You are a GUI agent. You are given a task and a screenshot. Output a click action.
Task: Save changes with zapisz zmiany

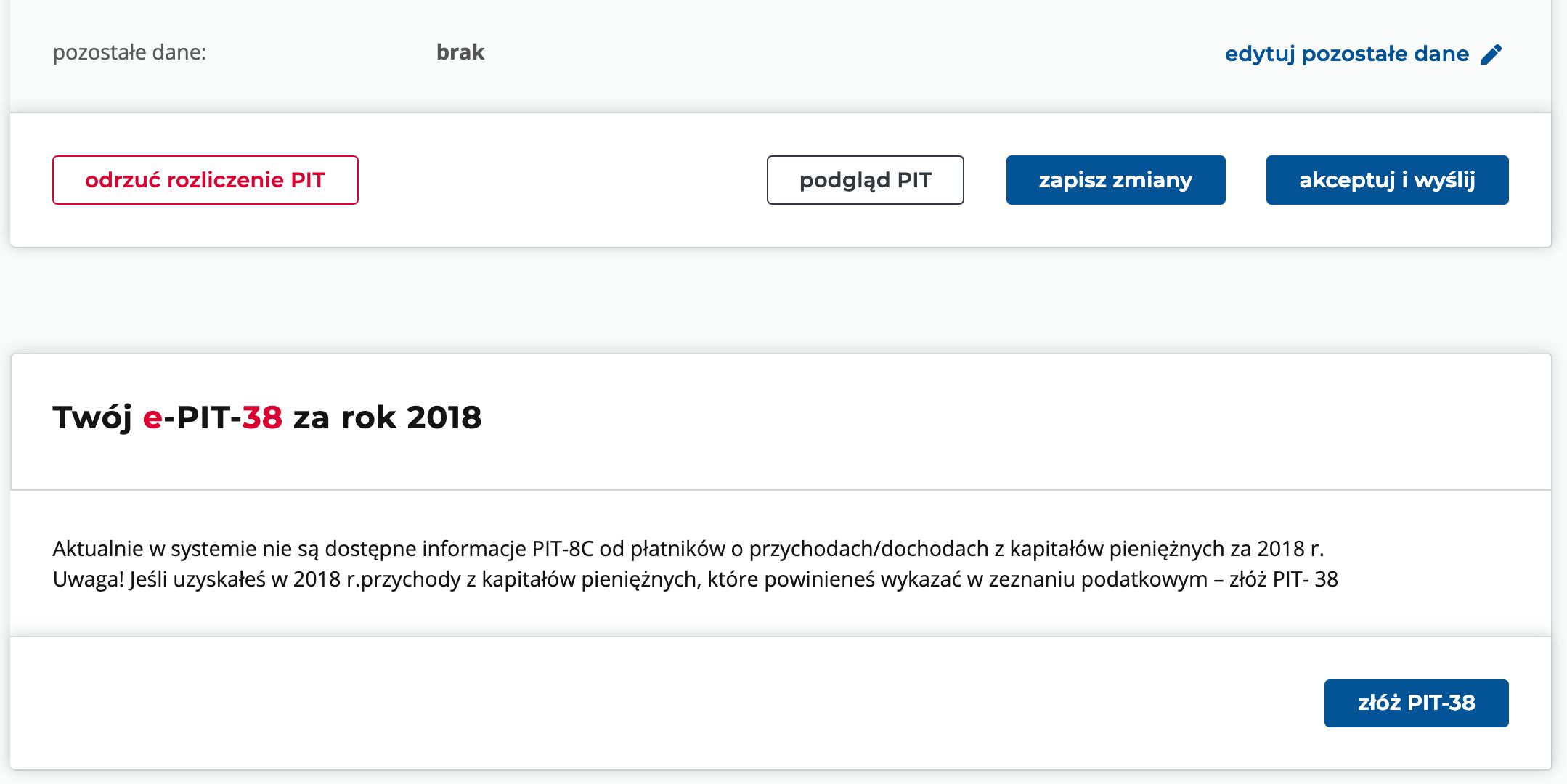[x=1115, y=181]
